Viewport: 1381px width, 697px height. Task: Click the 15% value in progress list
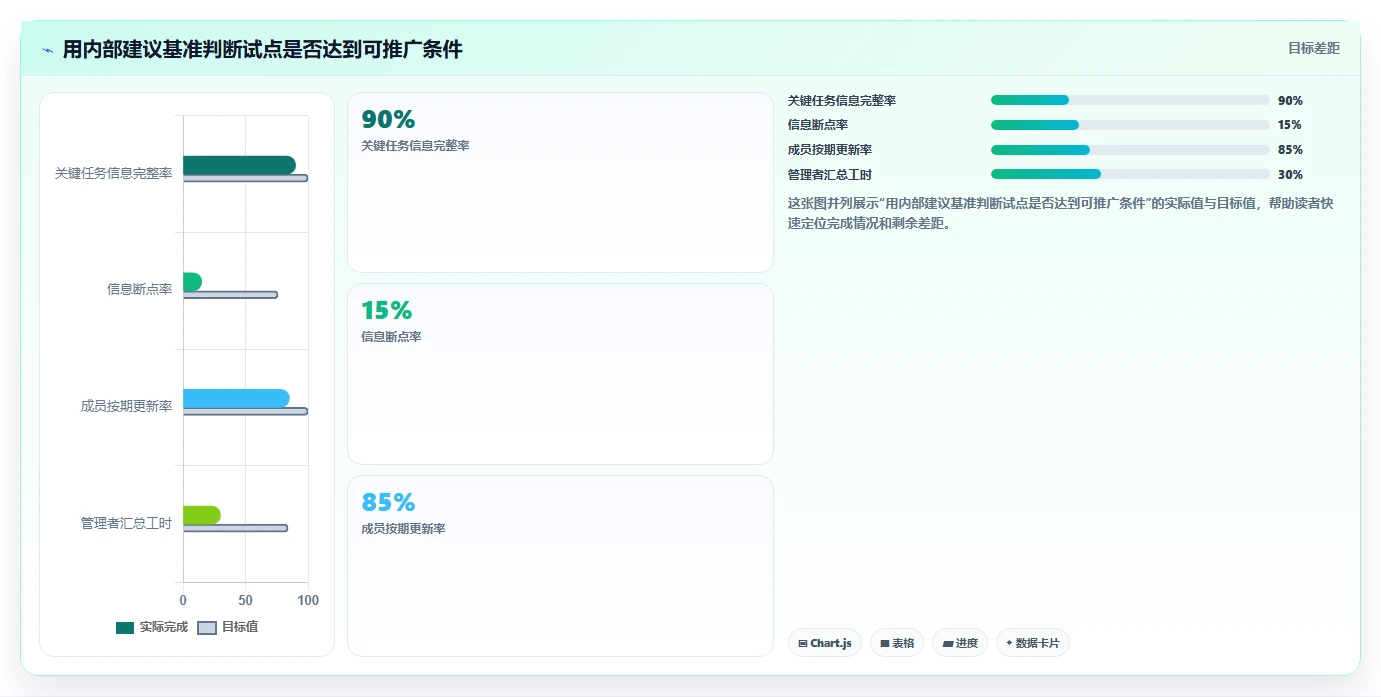pos(1290,125)
